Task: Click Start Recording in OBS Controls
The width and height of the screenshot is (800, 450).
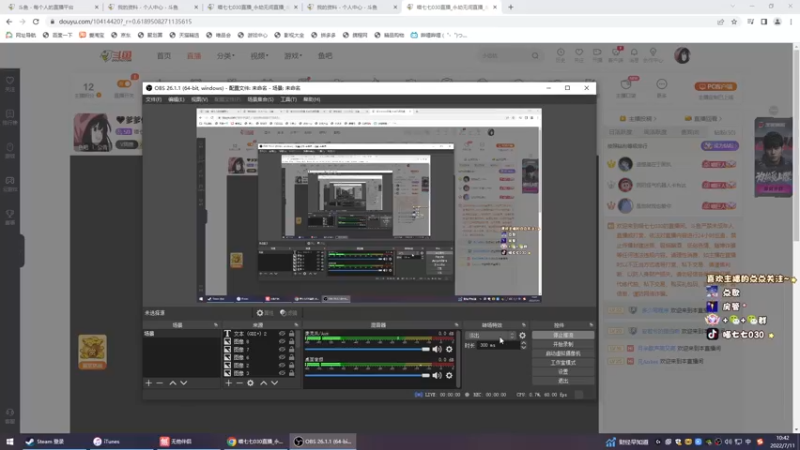Action: click(x=563, y=344)
